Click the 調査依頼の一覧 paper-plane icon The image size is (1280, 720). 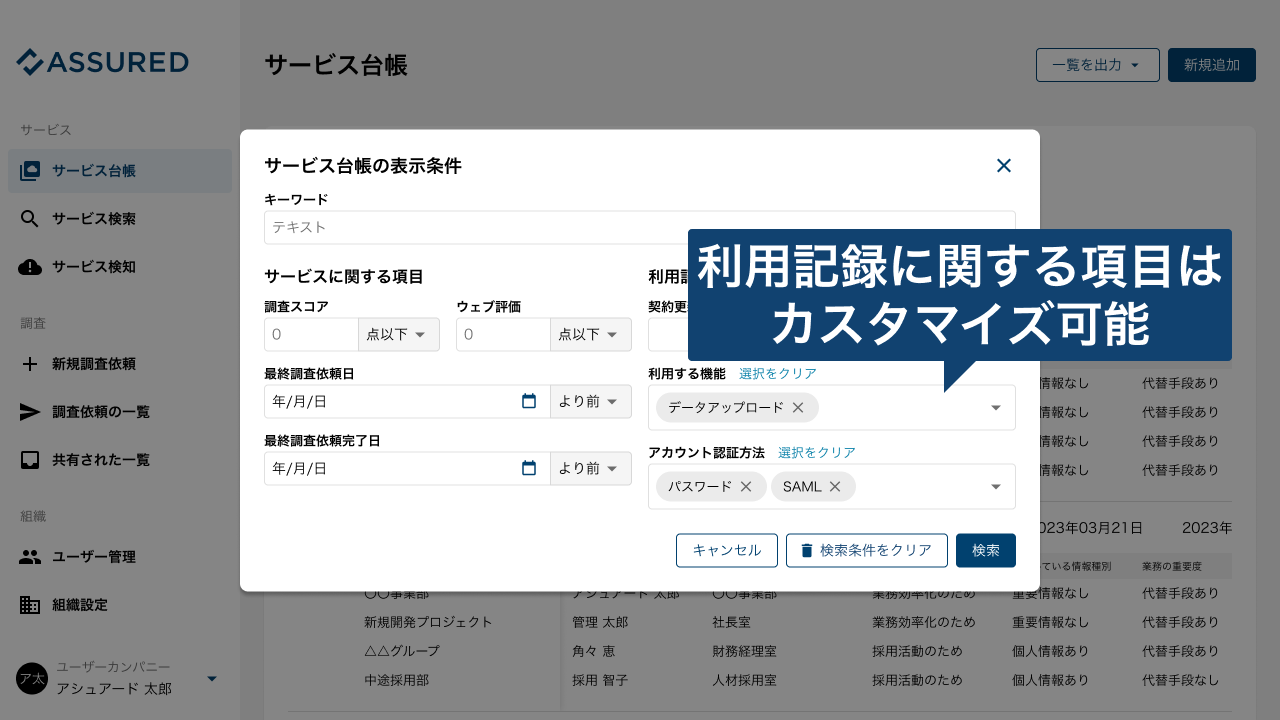32,412
